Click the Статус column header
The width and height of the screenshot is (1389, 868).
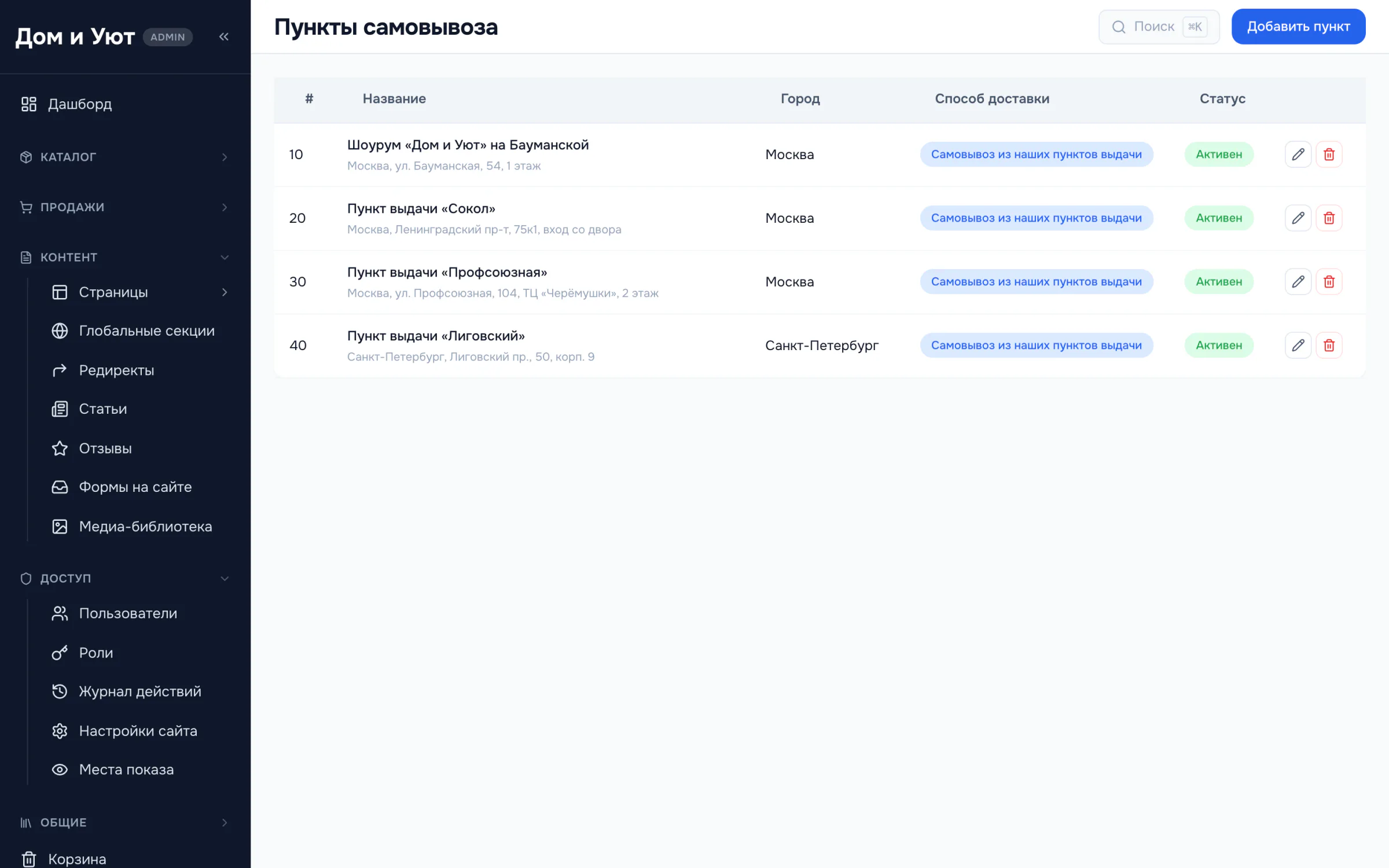pos(1222,99)
